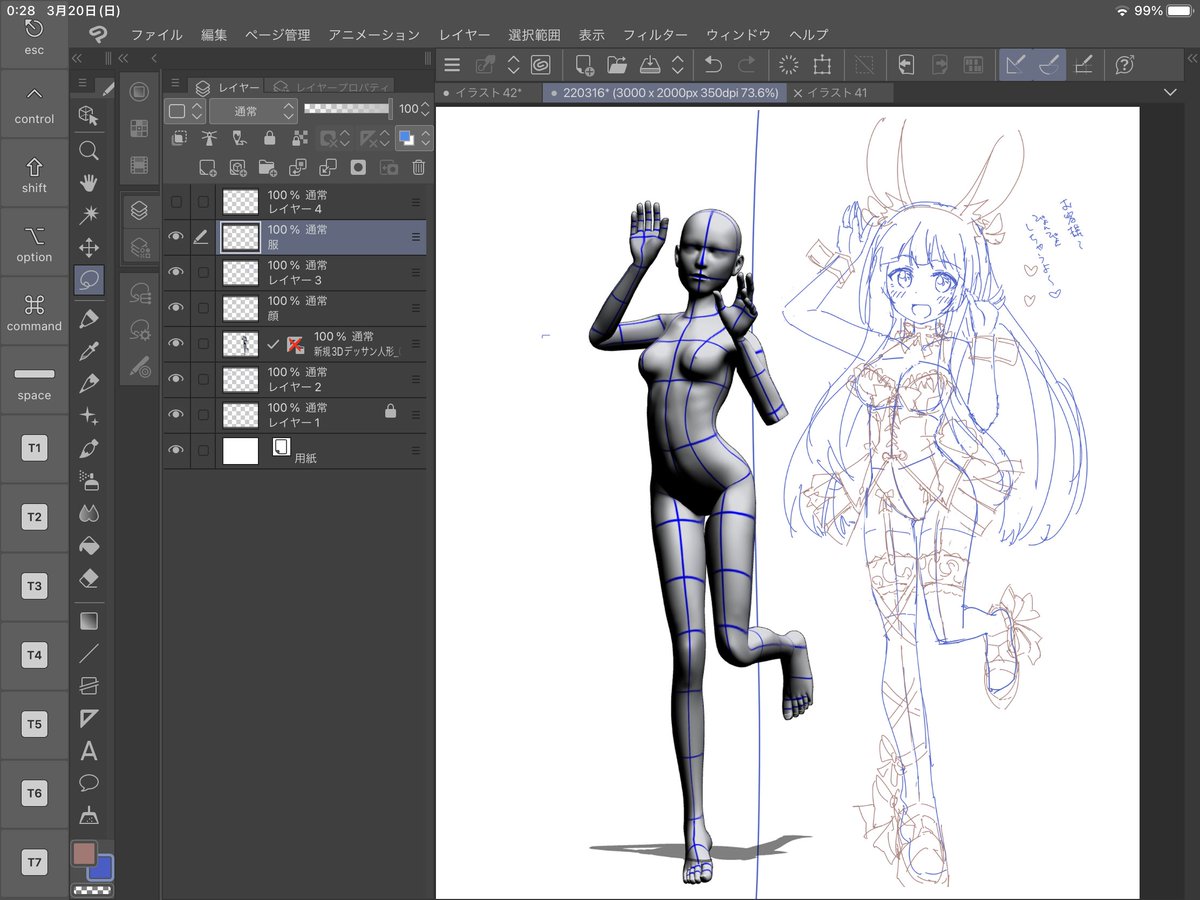Collapse the tool palette dock

pos(76,58)
